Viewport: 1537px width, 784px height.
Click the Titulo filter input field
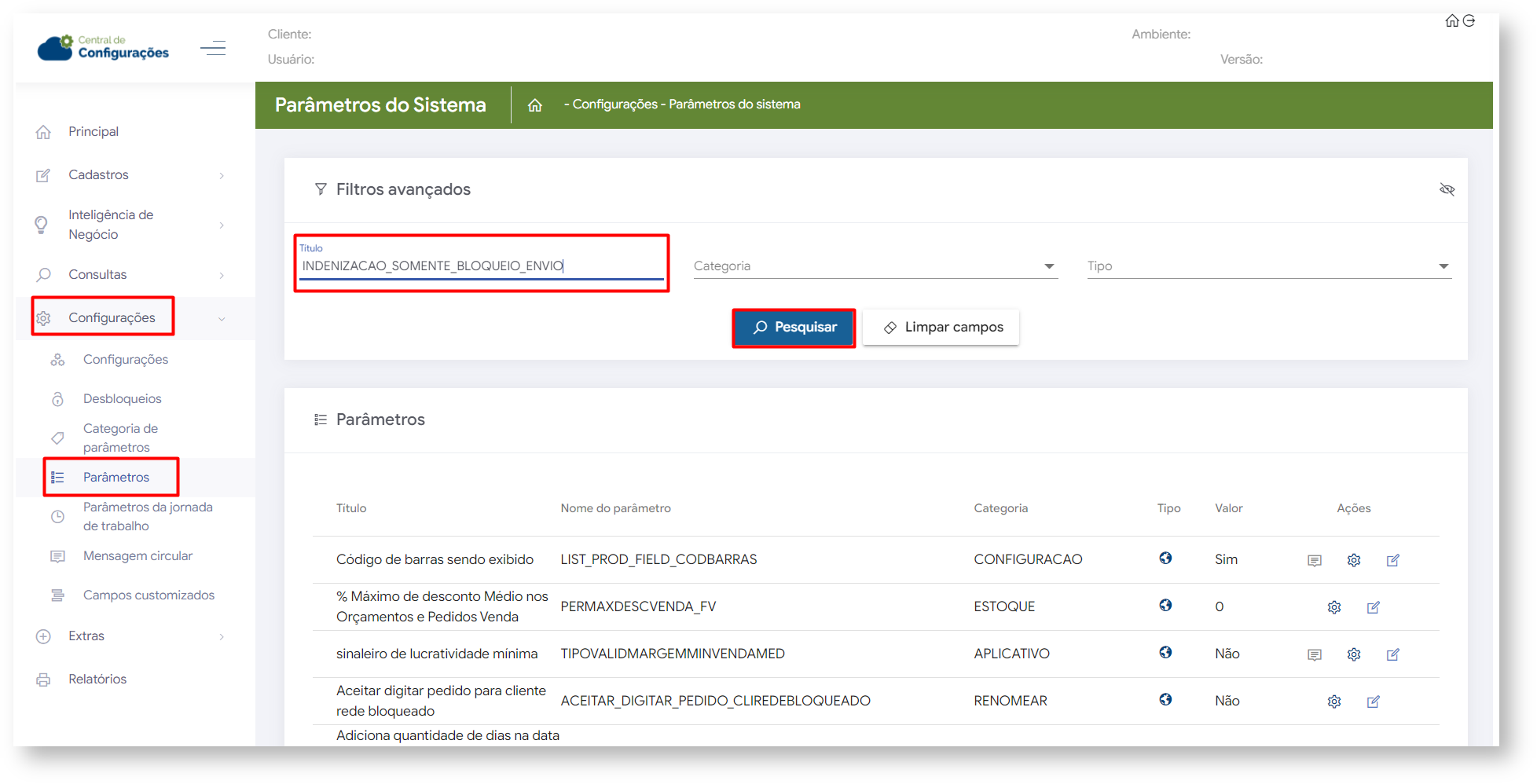point(481,266)
